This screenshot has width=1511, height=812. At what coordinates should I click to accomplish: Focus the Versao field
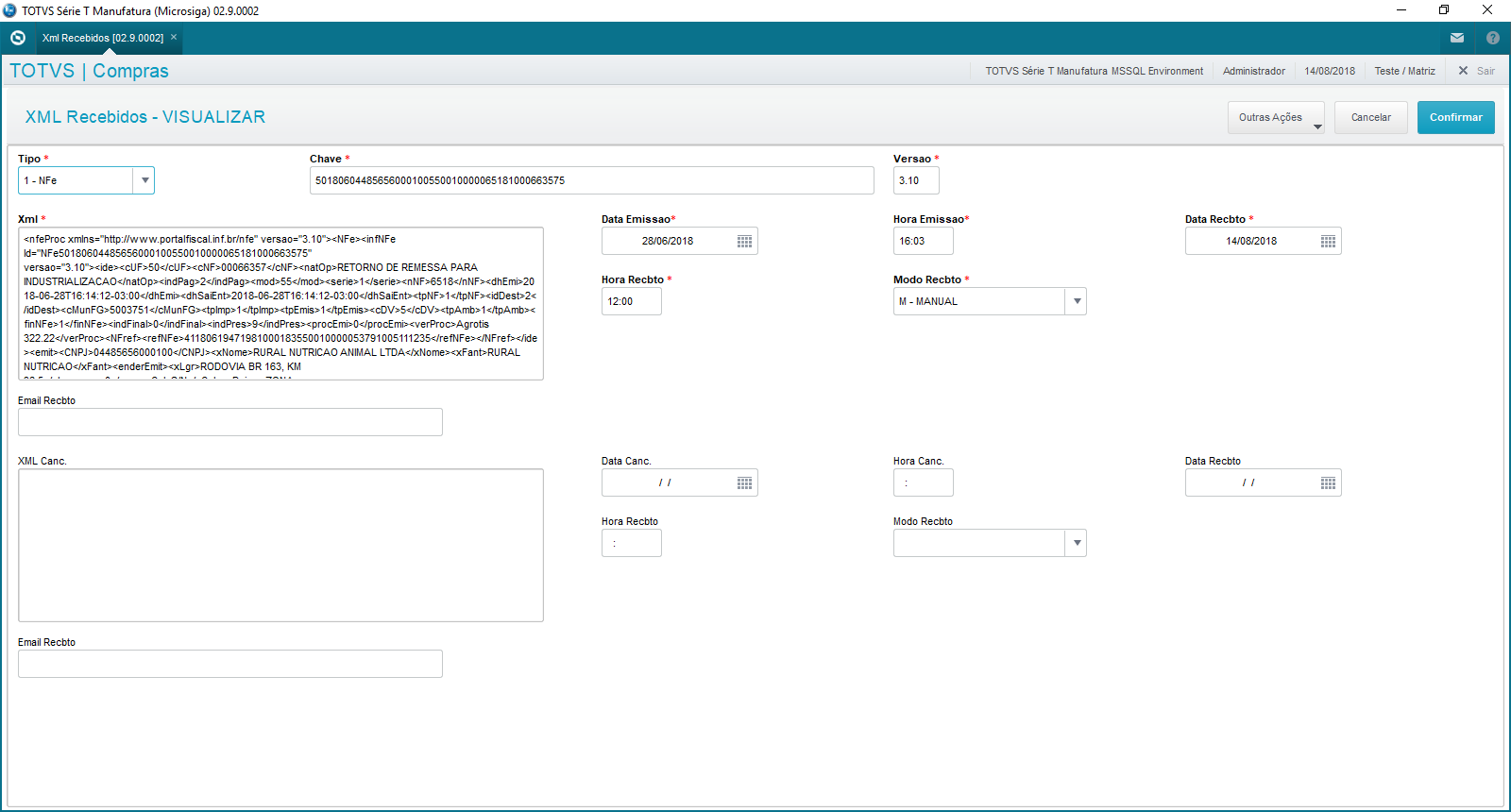[915, 180]
